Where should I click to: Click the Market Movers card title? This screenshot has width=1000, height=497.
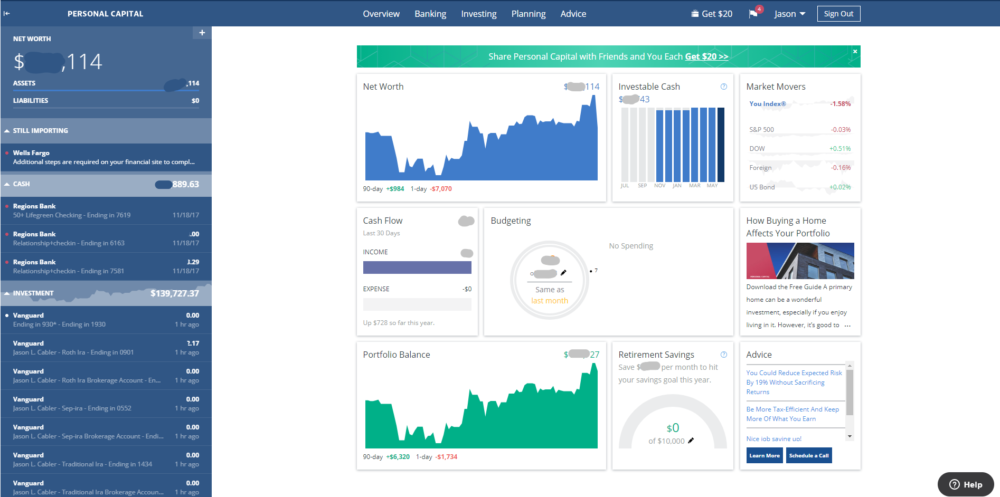click(776, 87)
